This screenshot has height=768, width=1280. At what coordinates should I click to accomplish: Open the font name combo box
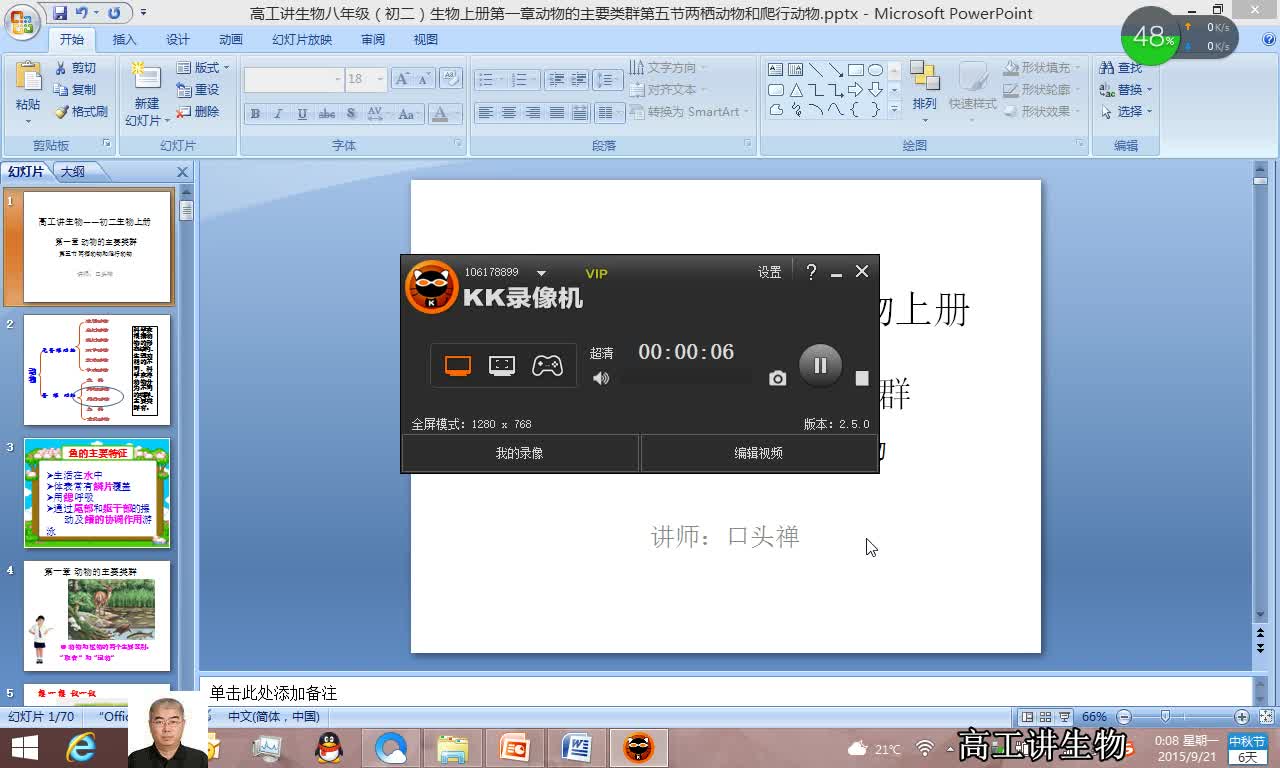tap(293, 79)
